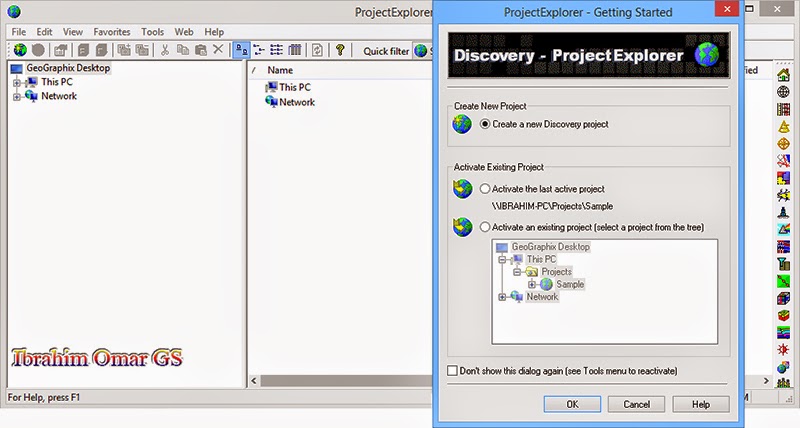The height and width of the screenshot is (428, 800).
Task: Expand Network node in left tree
Action: click(17, 96)
